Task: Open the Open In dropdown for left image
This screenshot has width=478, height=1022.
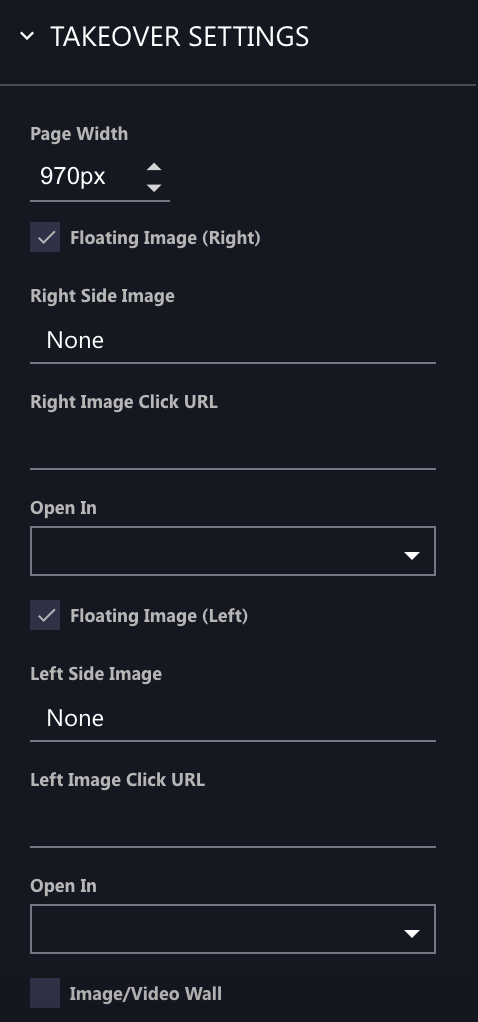Action: pos(233,929)
